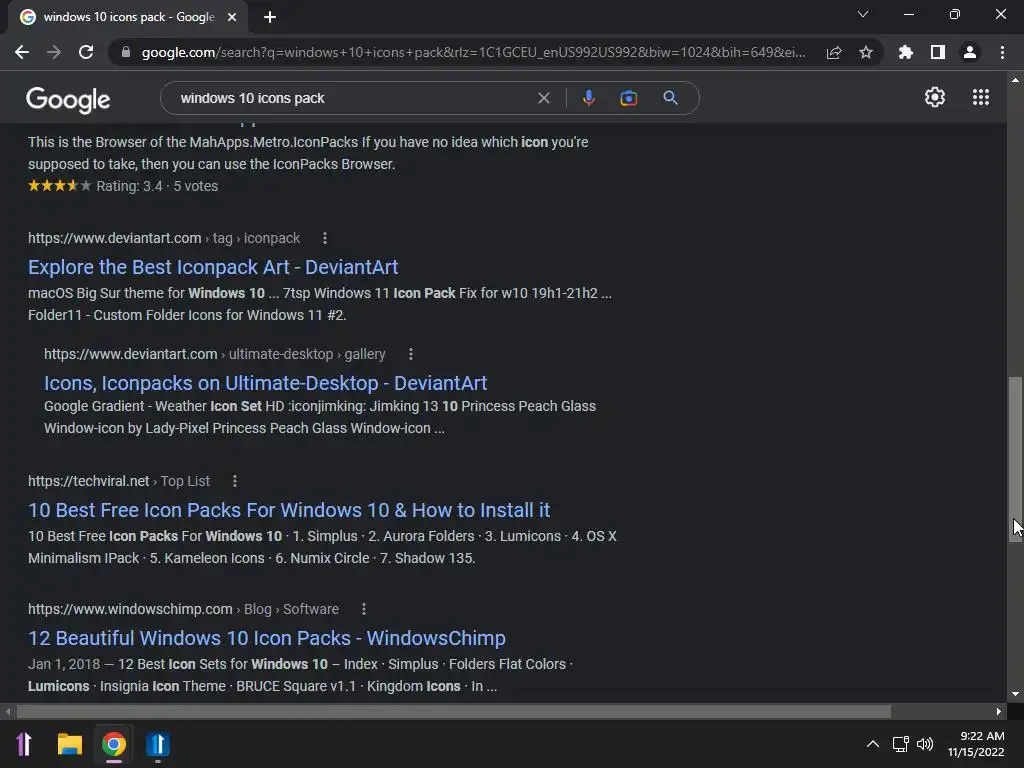Share this page using the share icon
This screenshot has width=1024, height=768.
point(834,52)
